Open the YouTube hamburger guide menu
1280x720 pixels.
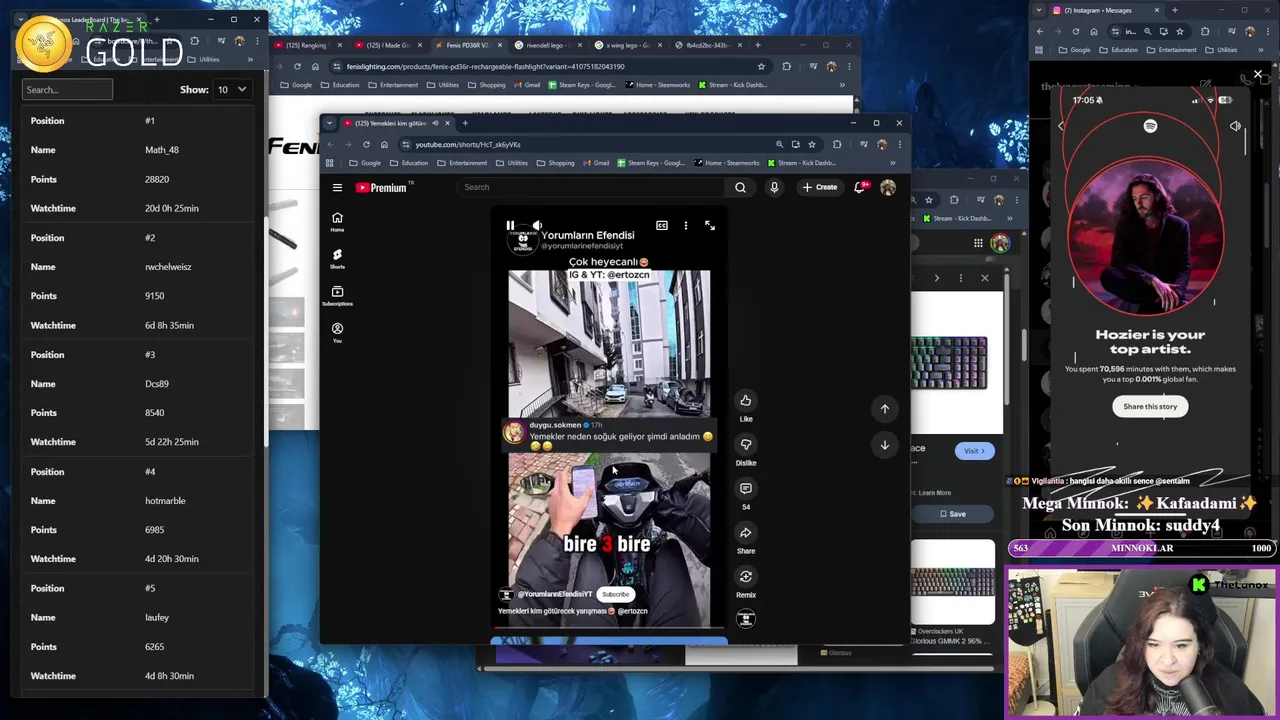tap(337, 187)
